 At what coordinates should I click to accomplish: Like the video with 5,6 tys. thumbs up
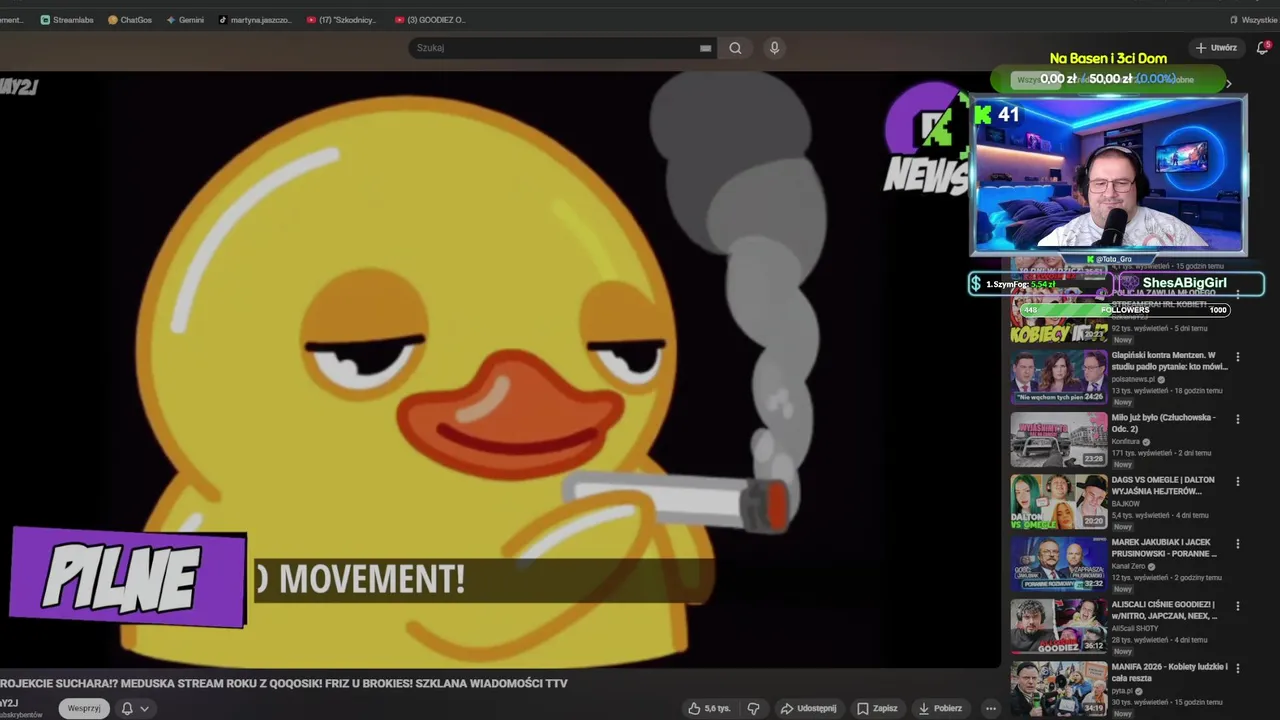[709, 708]
